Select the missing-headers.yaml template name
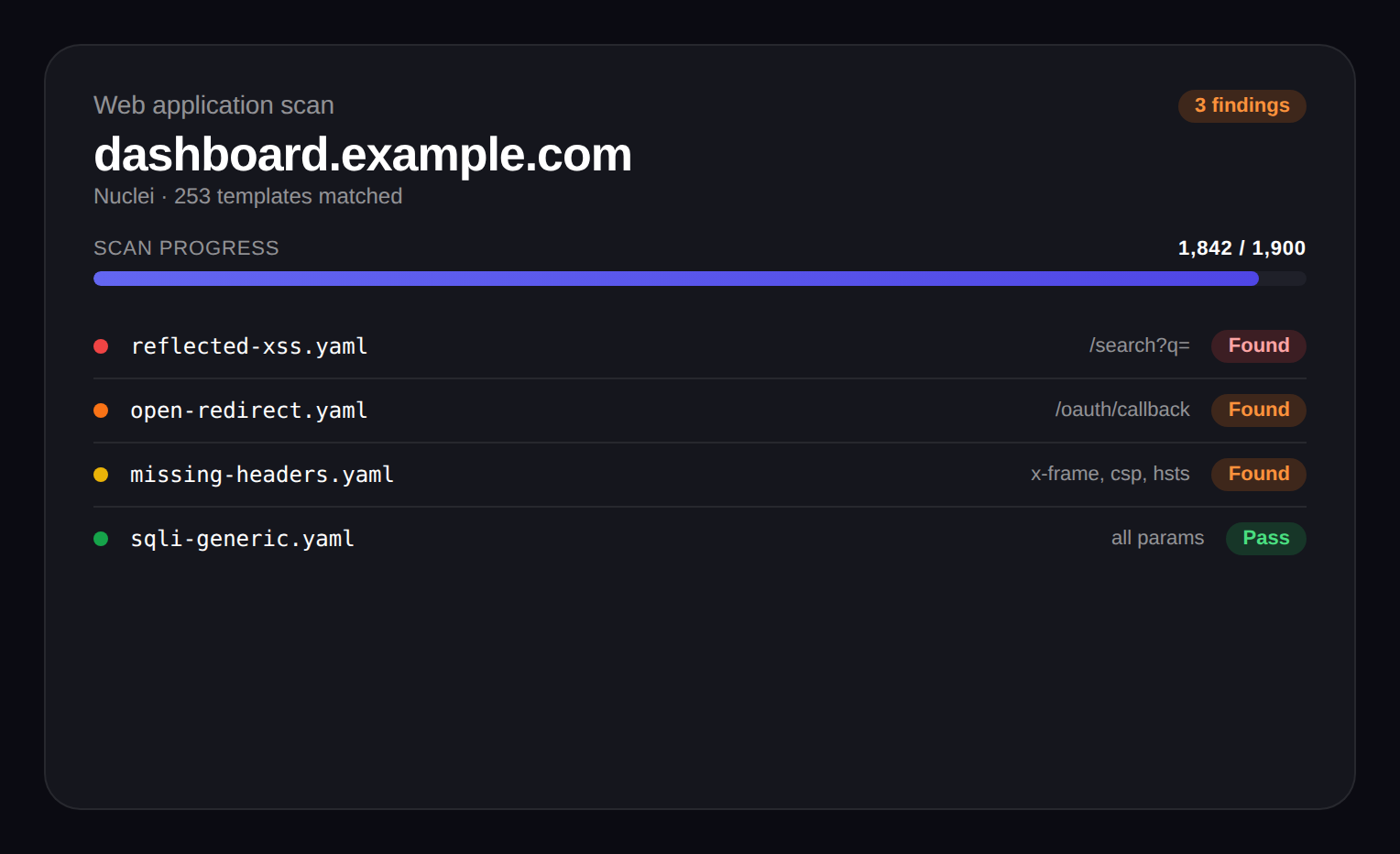Screen dimensions: 1400x854 tap(262, 475)
